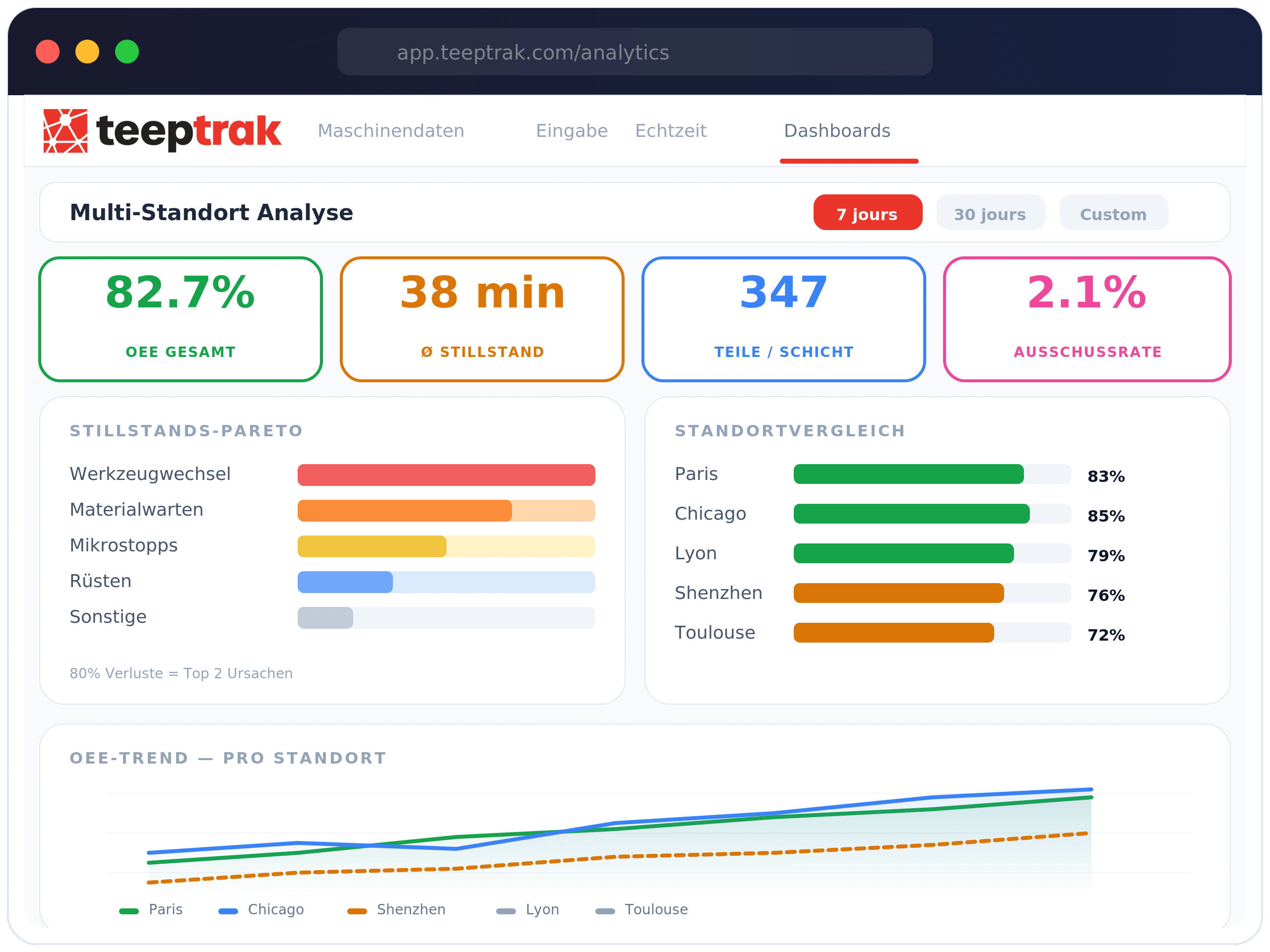This screenshot has width=1270, height=952.
Task: Open the Maschinendaten tab
Action: [x=391, y=131]
